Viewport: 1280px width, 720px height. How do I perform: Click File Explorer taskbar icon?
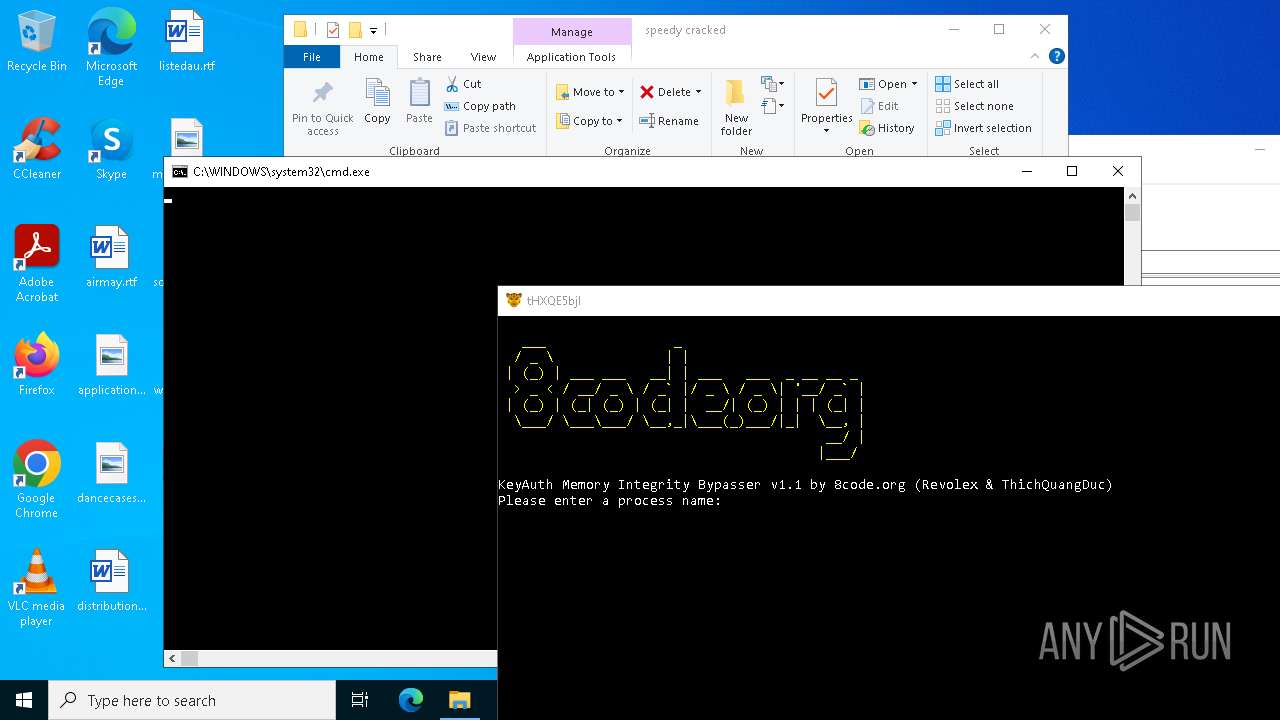coord(459,700)
